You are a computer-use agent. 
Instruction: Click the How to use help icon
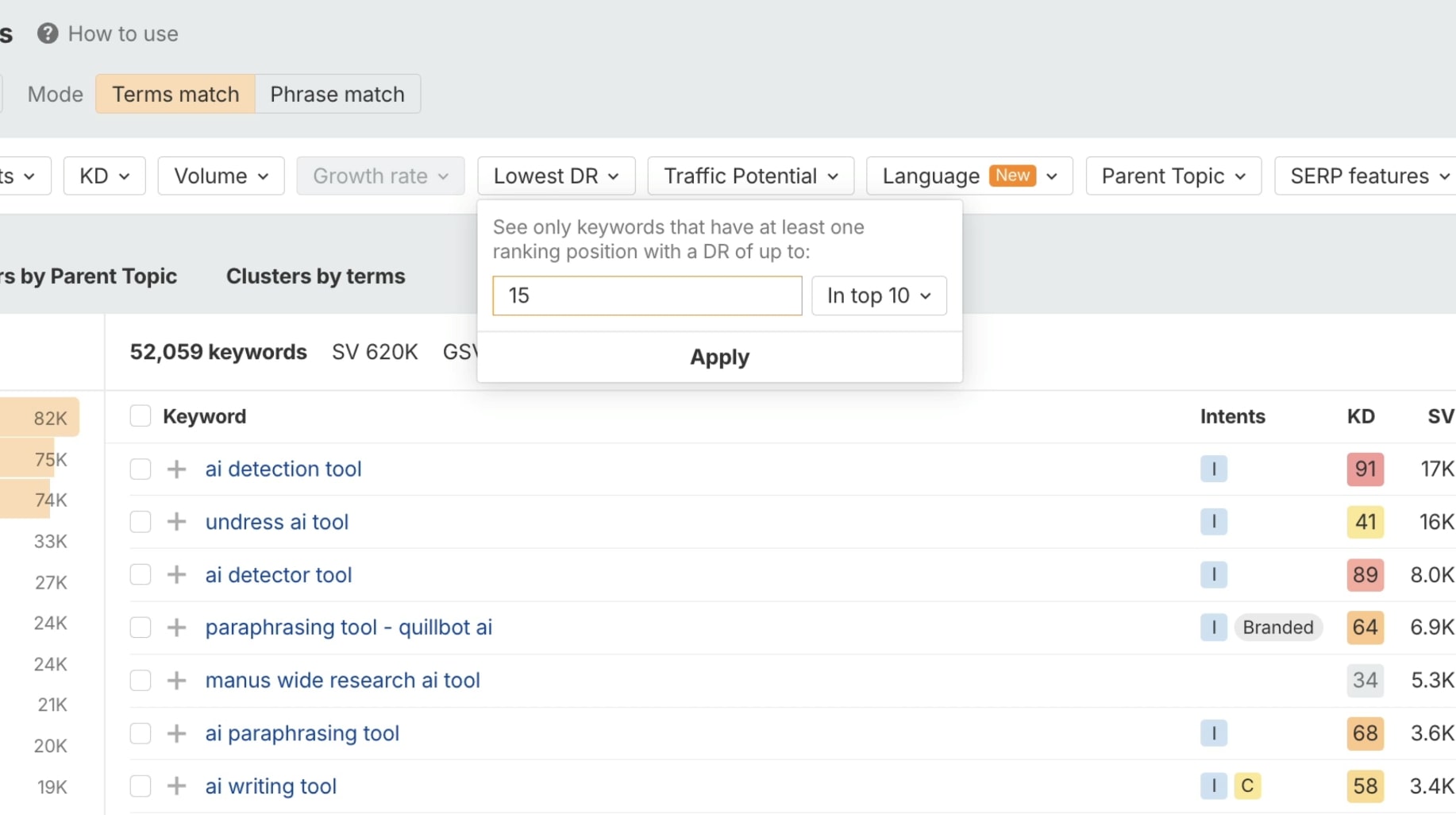[48, 33]
